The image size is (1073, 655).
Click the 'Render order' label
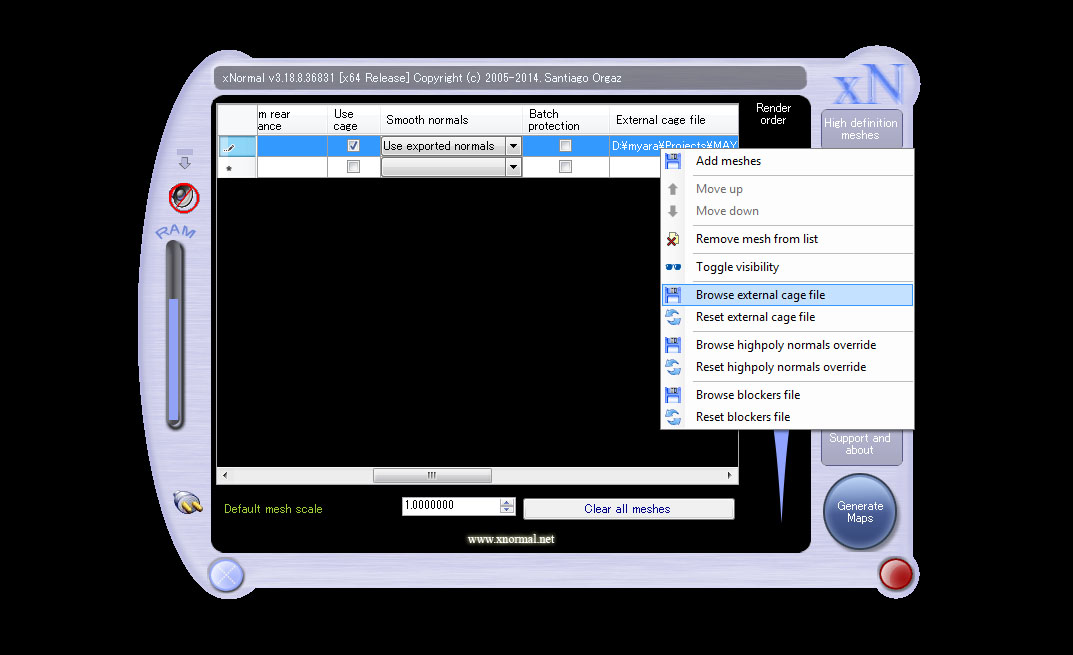click(773, 114)
